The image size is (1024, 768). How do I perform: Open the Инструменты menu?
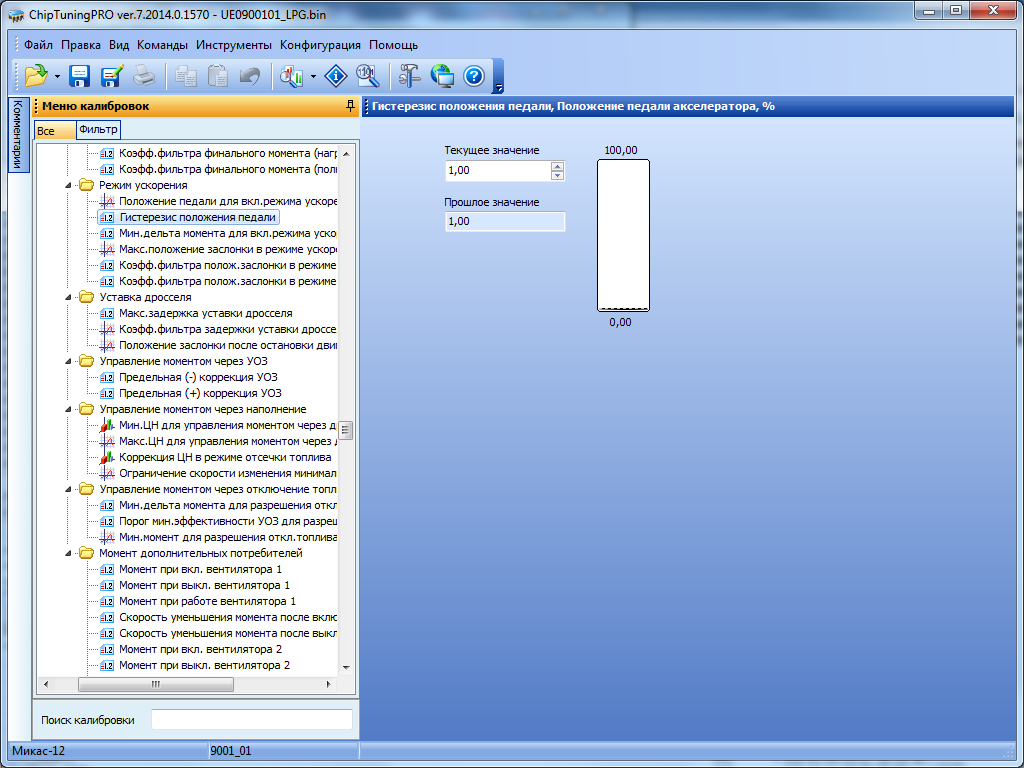[x=233, y=45]
